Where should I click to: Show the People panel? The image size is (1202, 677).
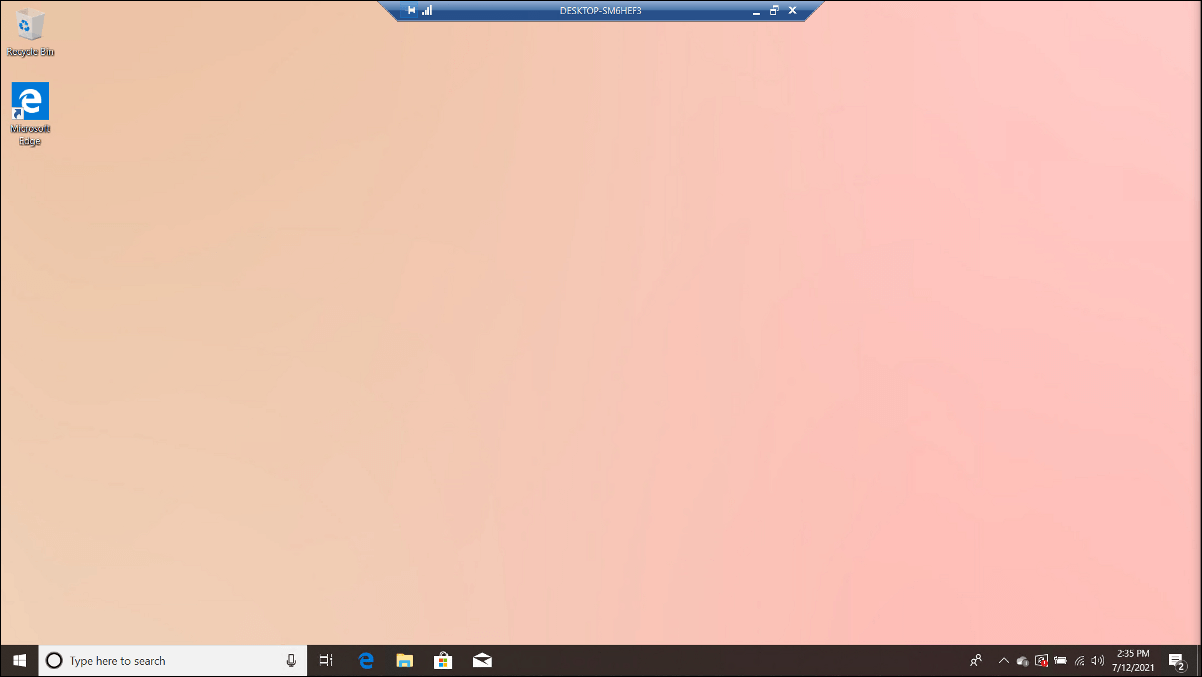coord(975,660)
